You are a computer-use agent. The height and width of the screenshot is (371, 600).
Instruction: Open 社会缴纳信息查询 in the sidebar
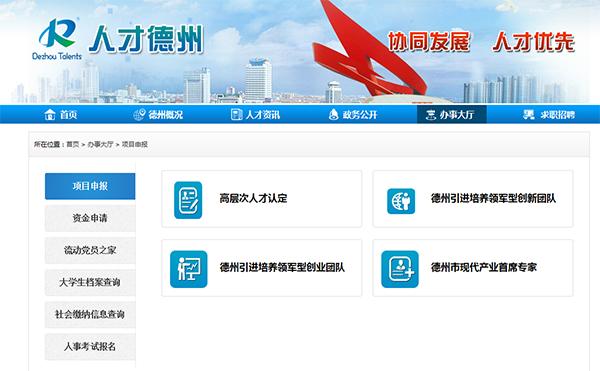(x=90, y=315)
